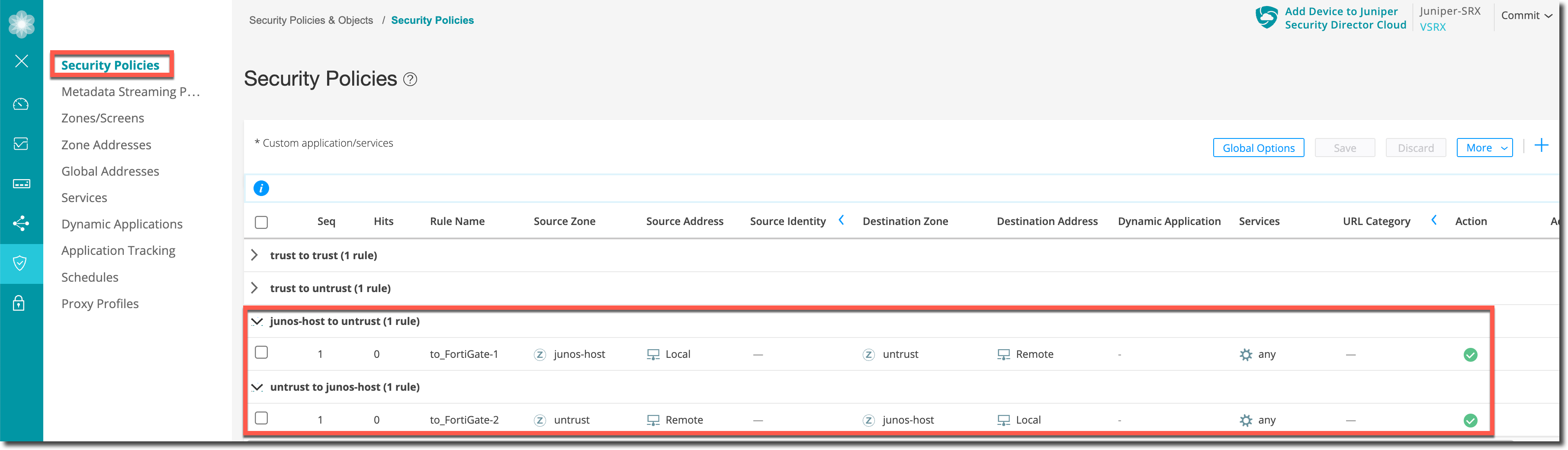Screen dimensions: 1568x450
Task: Select Zones/Screens in the side menu
Action: click(102, 118)
